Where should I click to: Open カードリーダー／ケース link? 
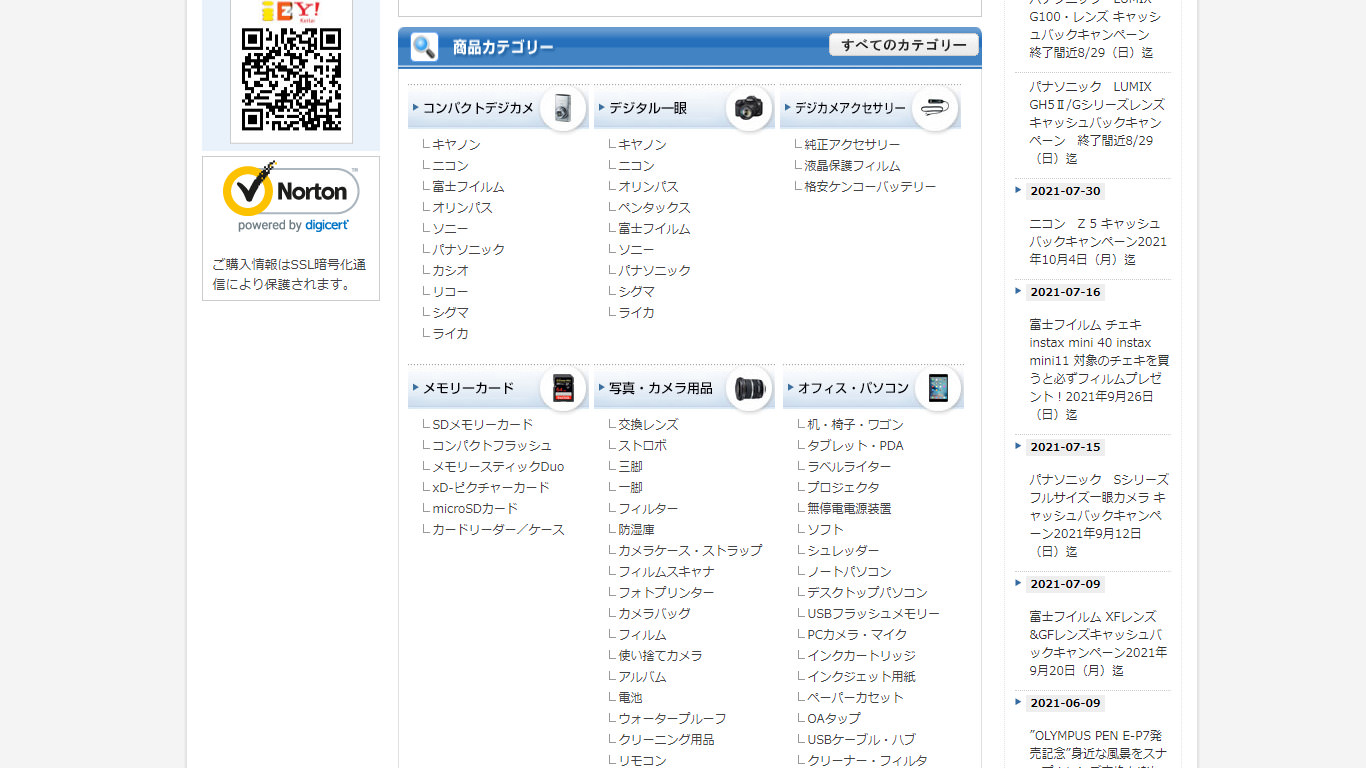498,530
